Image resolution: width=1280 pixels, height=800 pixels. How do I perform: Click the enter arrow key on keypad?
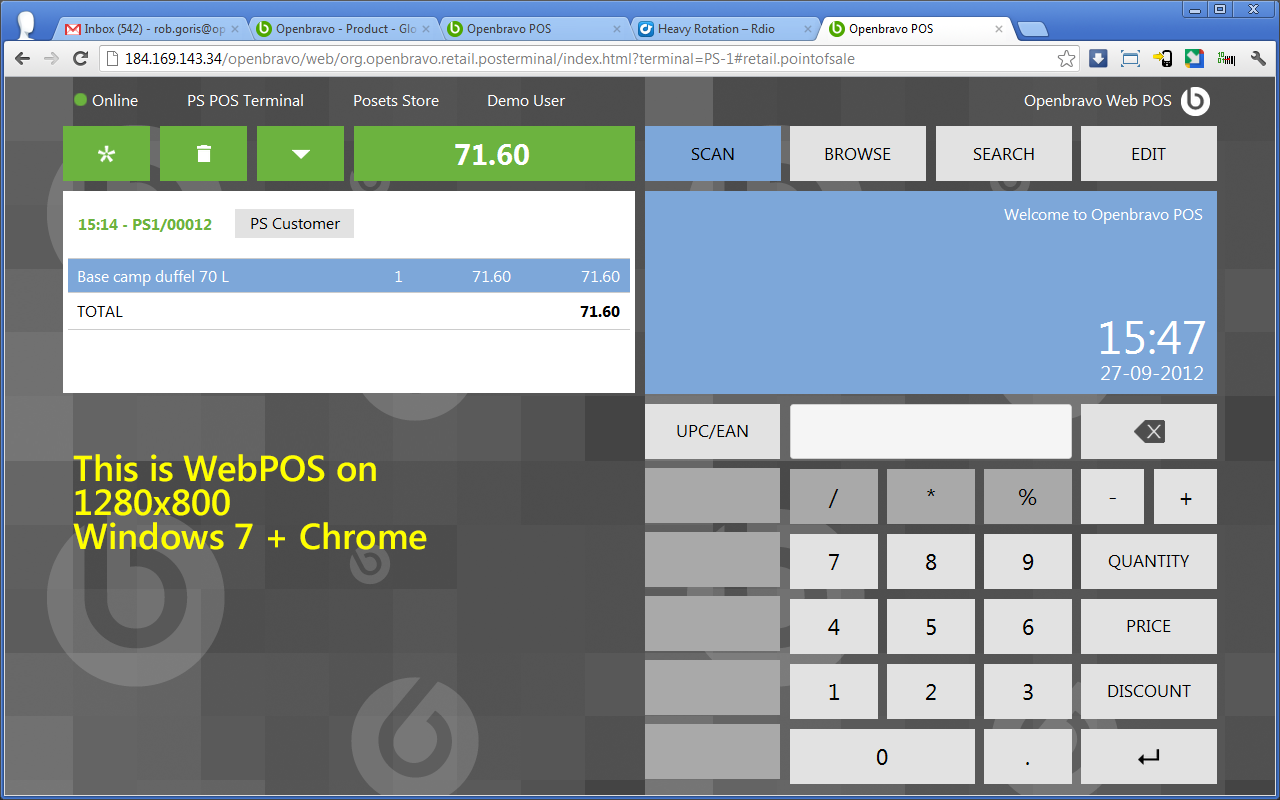click(x=1149, y=757)
